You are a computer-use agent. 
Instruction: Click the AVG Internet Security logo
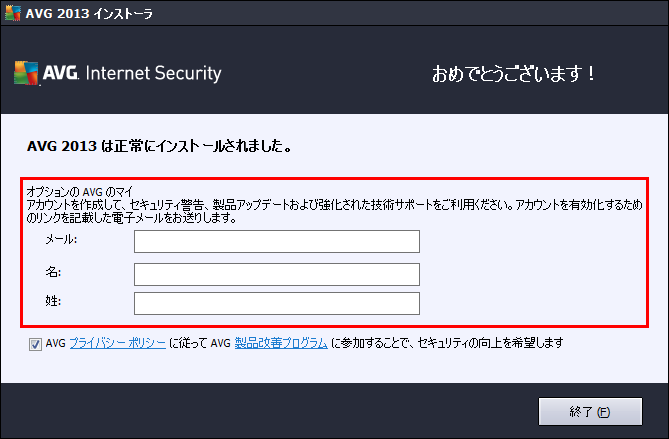click(x=118, y=73)
